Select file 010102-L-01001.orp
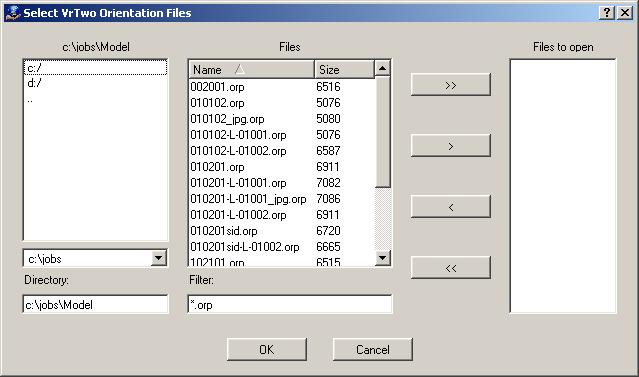The image size is (639, 377). click(238, 135)
